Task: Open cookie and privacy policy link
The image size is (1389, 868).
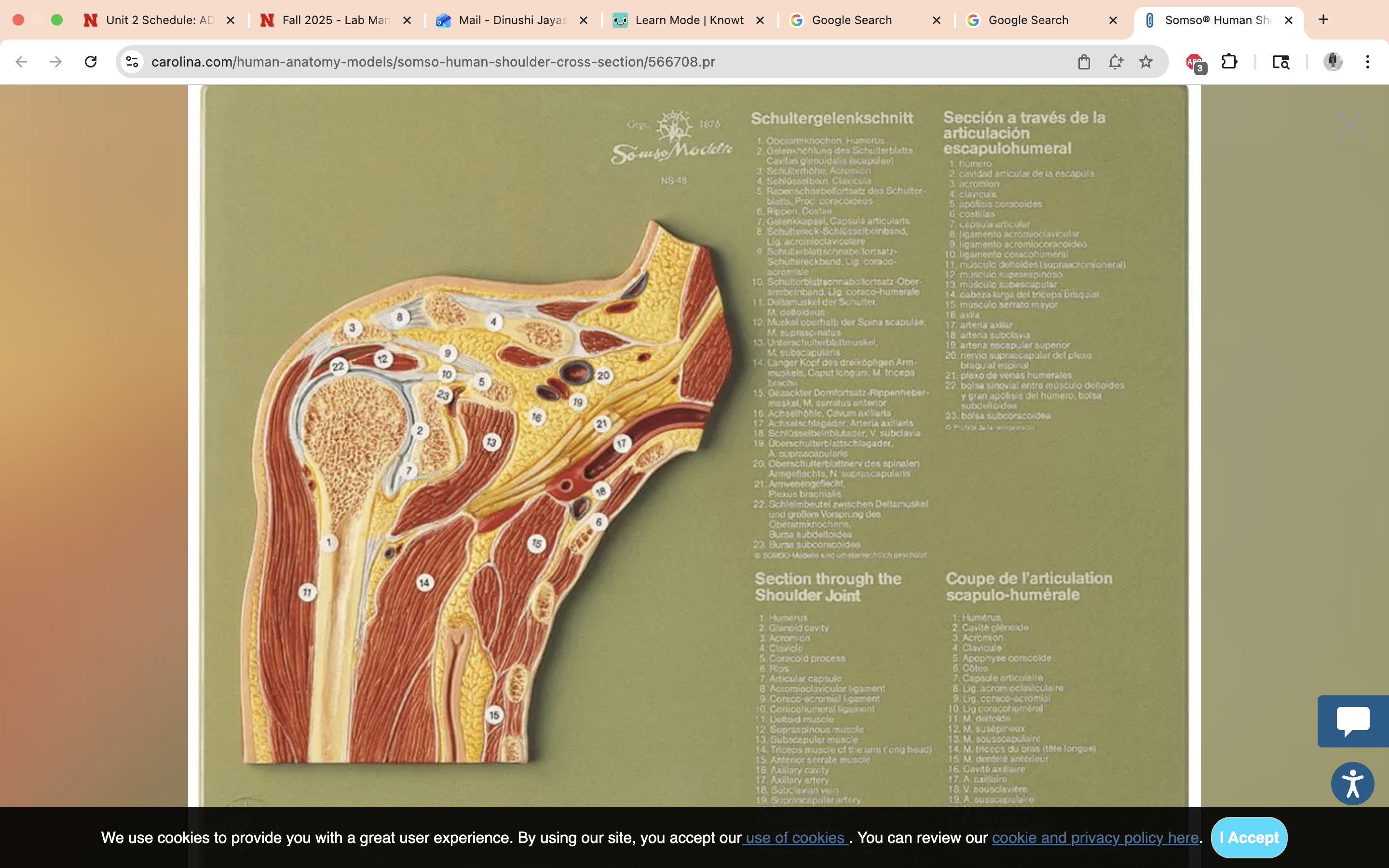Action: click(x=1094, y=838)
